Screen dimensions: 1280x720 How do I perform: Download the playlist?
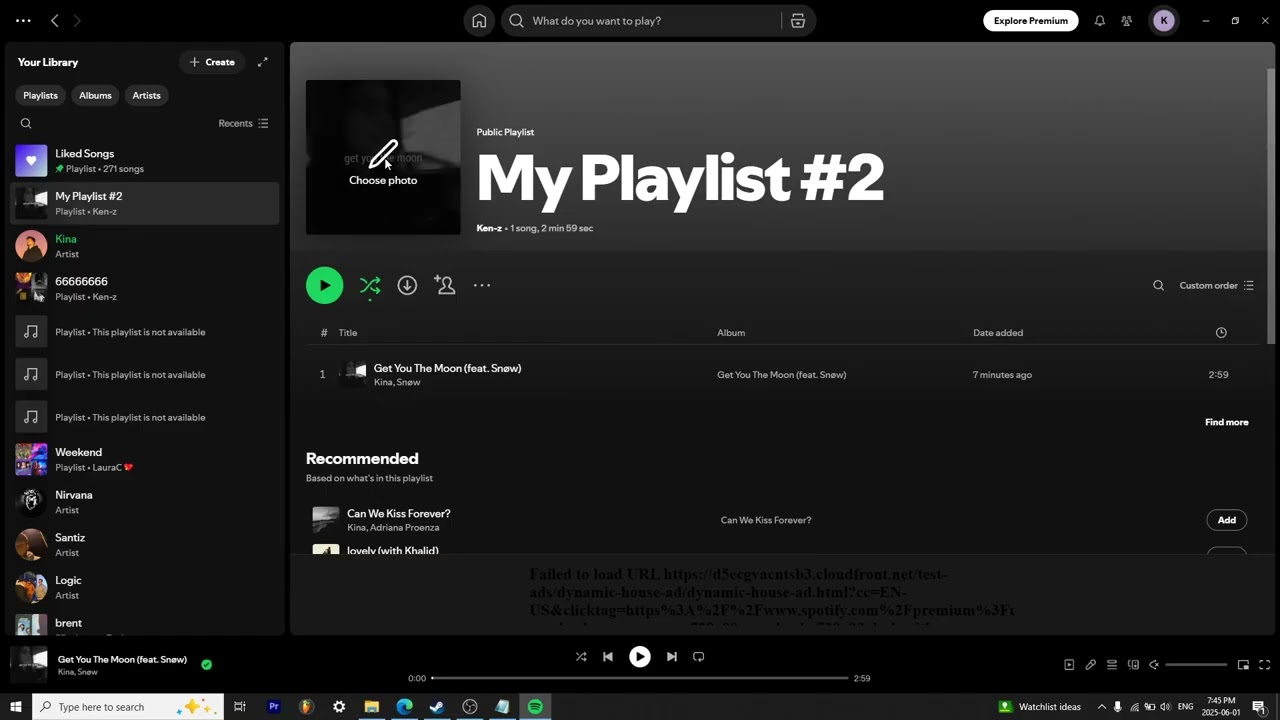click(407, 286)
